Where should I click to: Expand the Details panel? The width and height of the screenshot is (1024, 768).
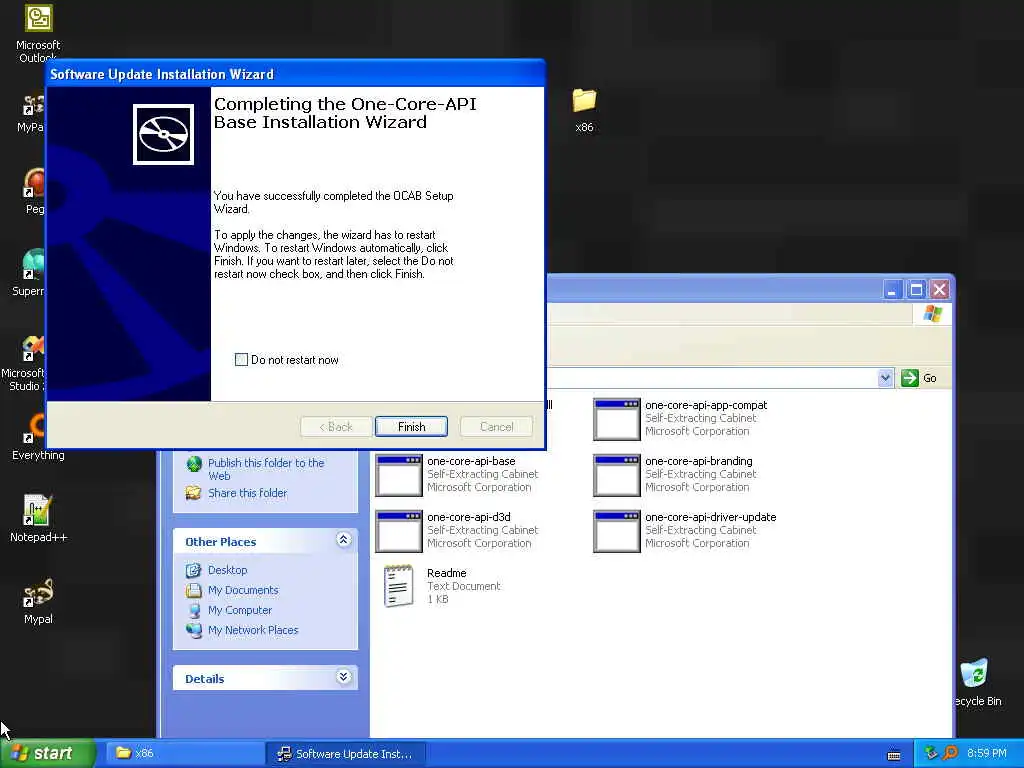click(344, 677)
